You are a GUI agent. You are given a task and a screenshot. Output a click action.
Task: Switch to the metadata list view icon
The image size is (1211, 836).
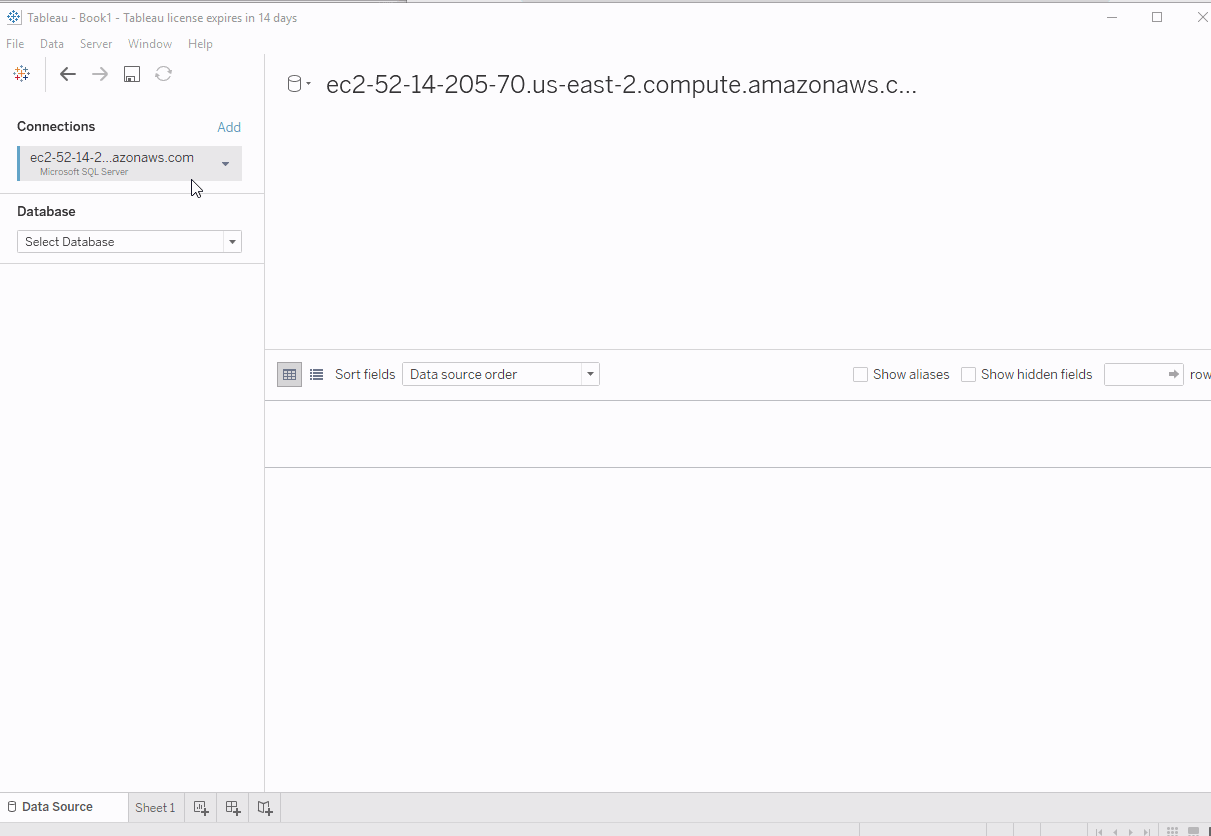point(316,374)
